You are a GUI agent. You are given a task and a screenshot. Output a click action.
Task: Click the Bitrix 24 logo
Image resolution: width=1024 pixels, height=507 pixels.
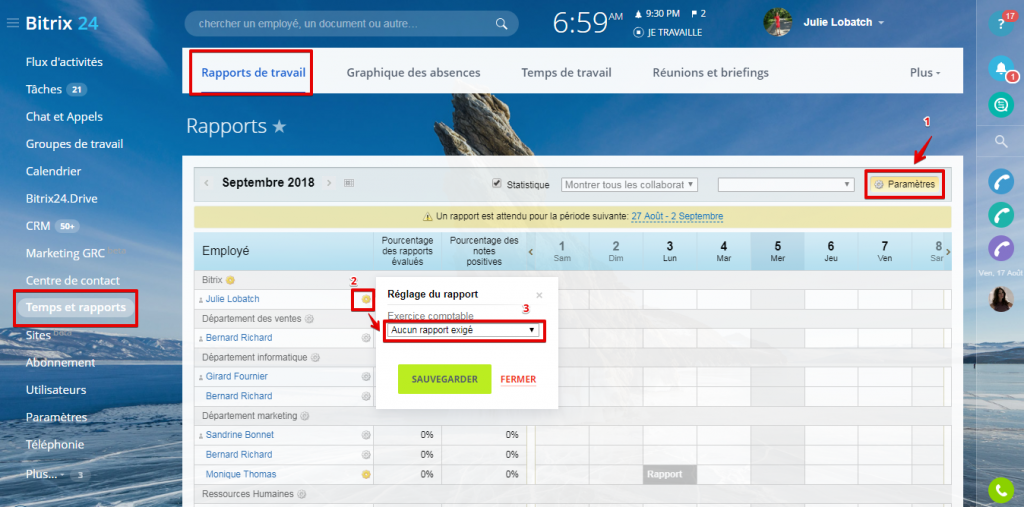(62, 24)
